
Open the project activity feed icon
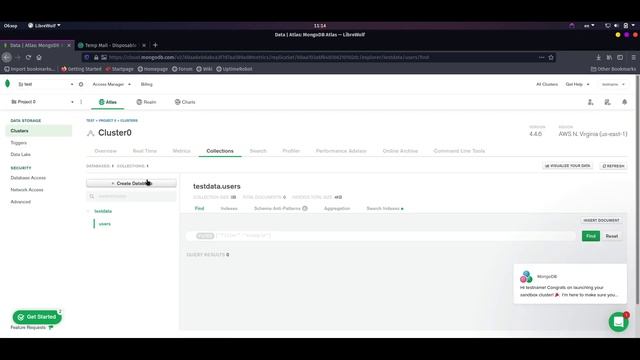[607, 102]
